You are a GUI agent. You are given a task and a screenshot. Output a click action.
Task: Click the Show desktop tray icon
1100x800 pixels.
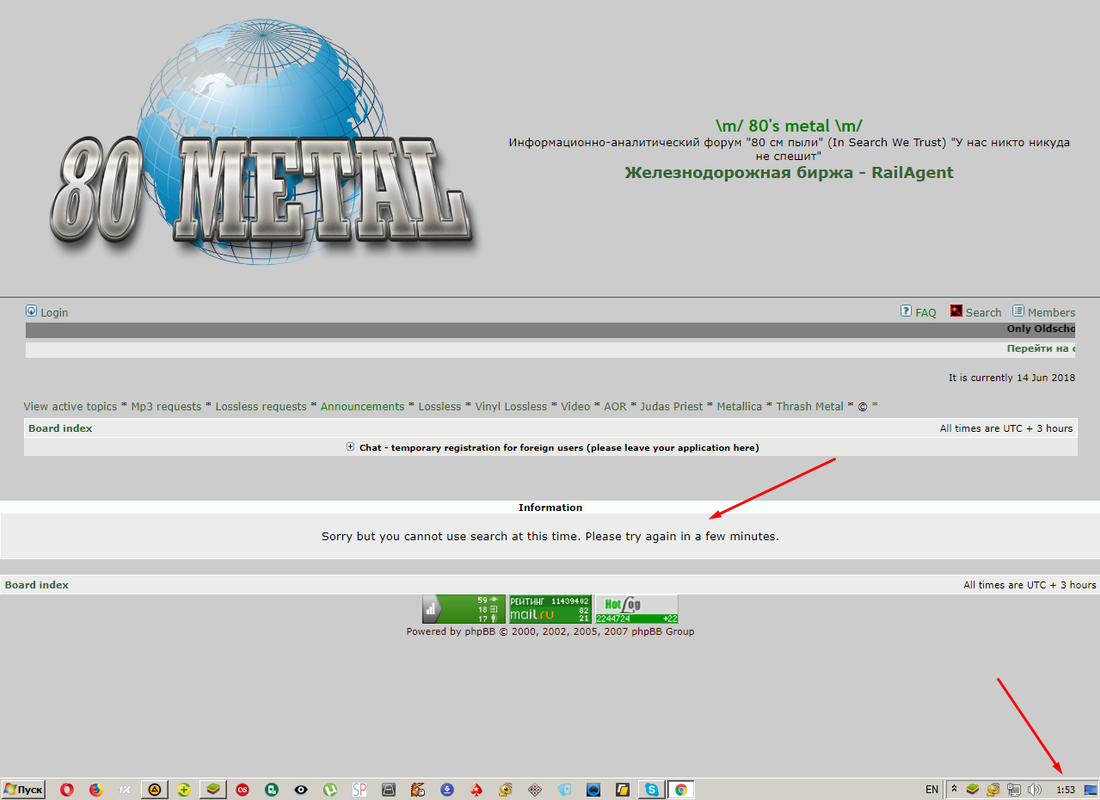click(1091, 789)
